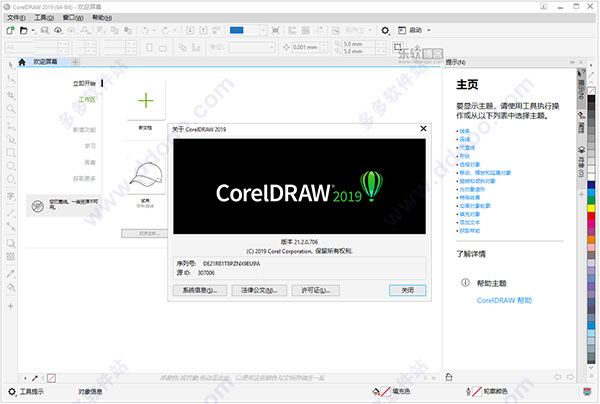
Task: Click the red swatch in color palette
Action: pyautogui.click(x=591, y=217)
